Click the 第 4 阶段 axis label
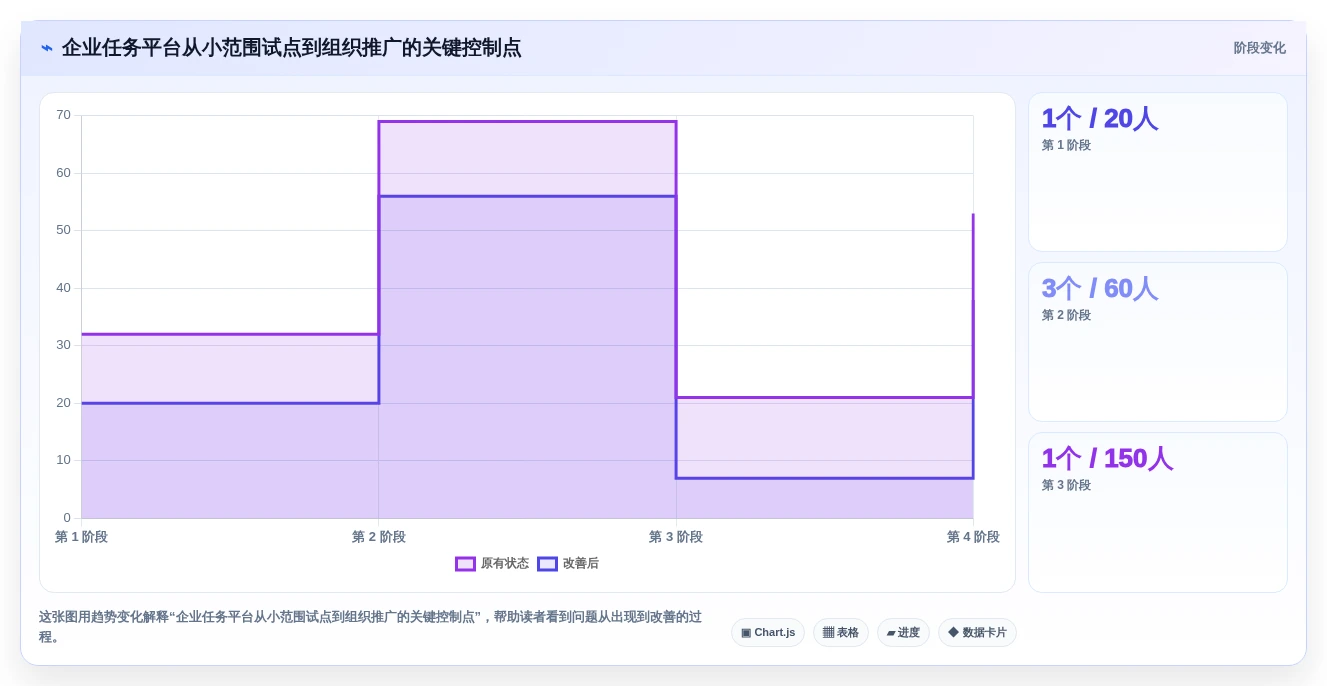This screenshot has height=686, width=1327. pyautogui.click(x=973, y=537)
